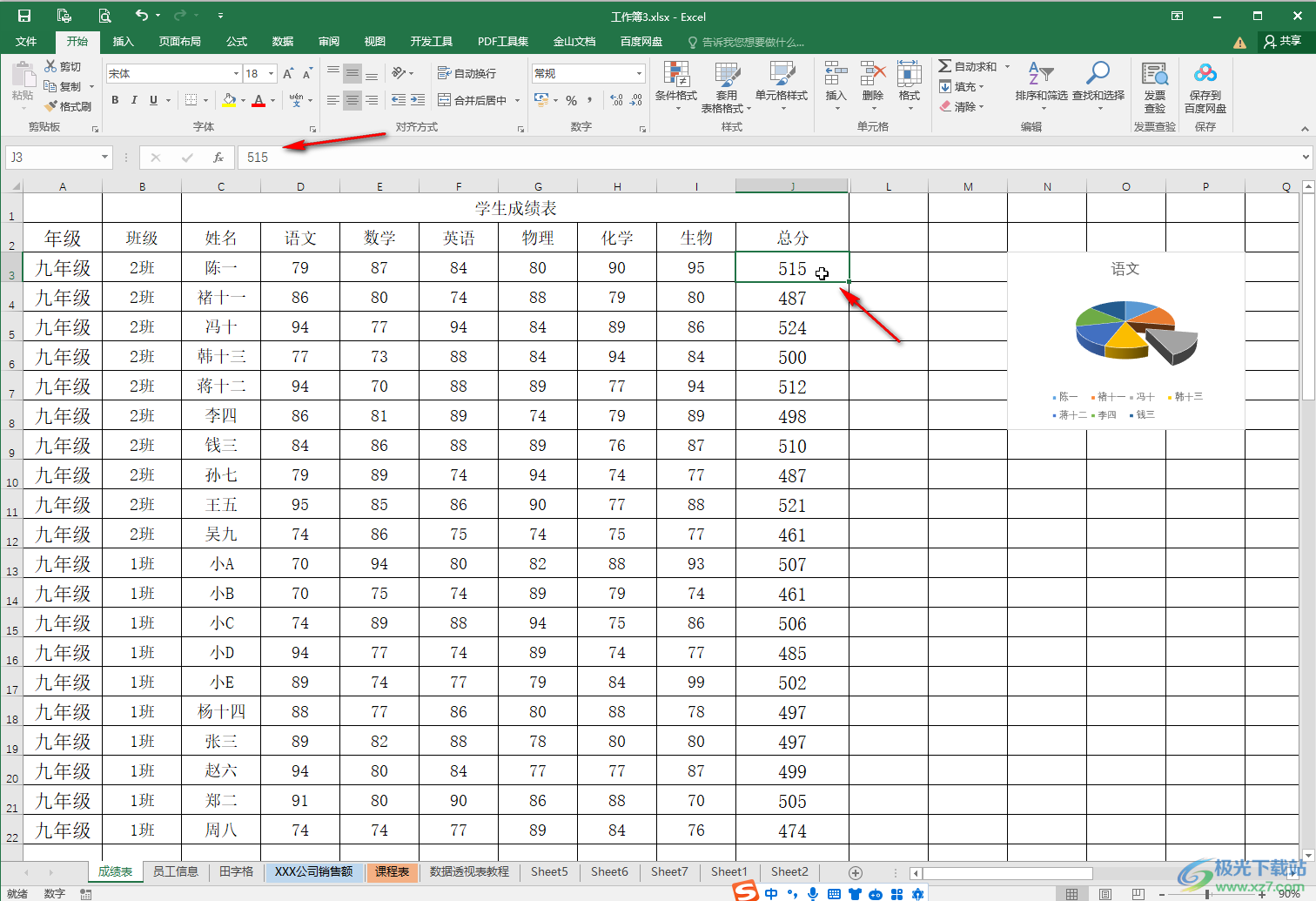Select the pie chart 语文

tap(1125, 340)
